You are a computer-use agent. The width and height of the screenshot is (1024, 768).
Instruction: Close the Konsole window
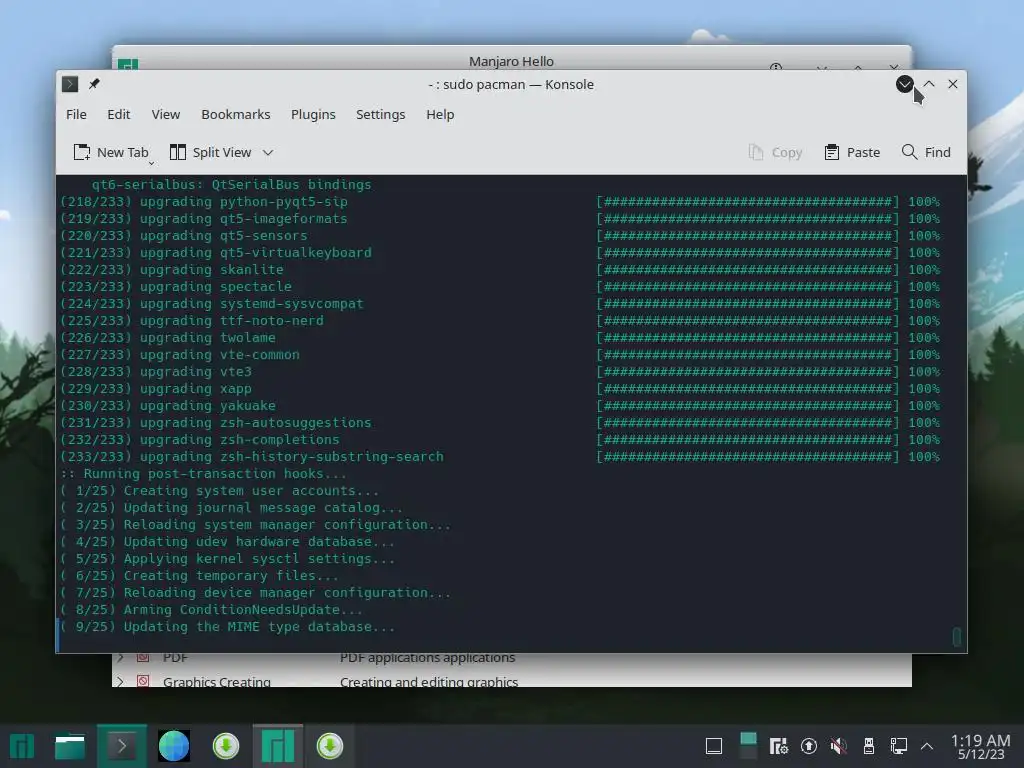click(x=953, y=84)
